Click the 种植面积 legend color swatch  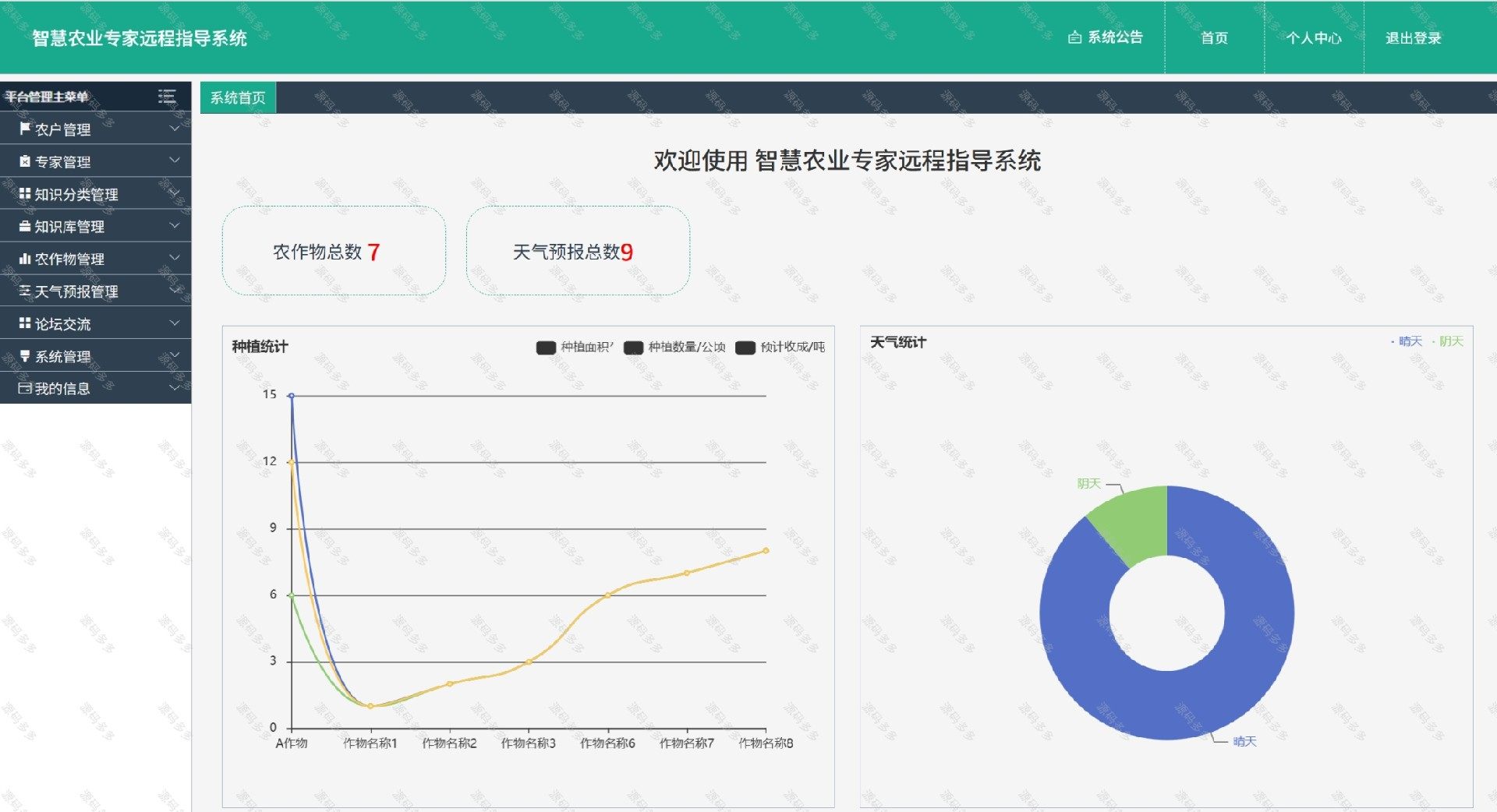pos(546,348)
